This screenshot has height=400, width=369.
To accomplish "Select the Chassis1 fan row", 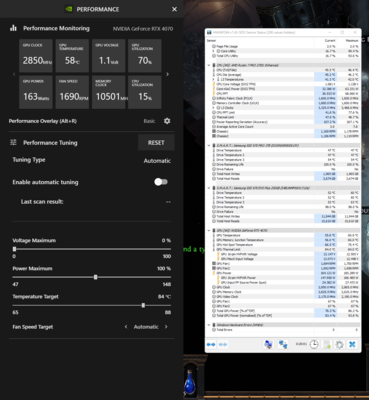I will 283,131.
